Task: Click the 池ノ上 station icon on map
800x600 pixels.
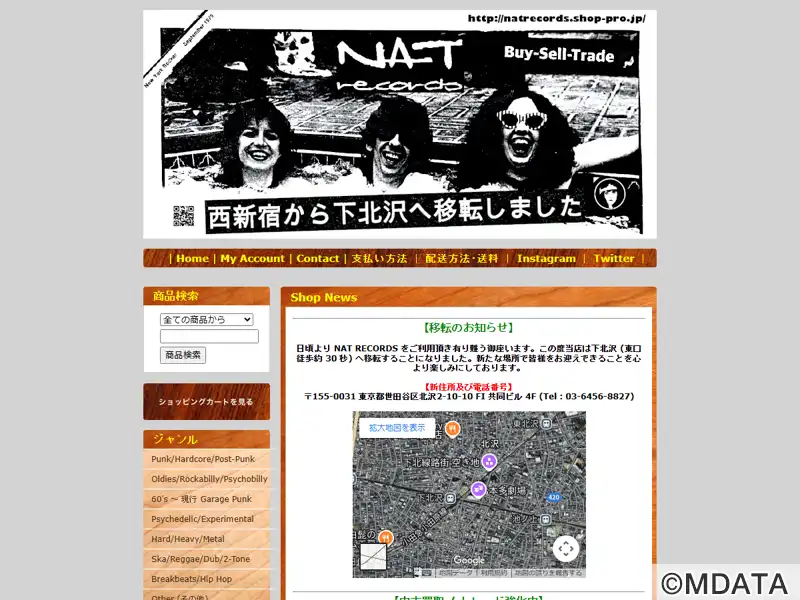Action: tap(545, 519)
